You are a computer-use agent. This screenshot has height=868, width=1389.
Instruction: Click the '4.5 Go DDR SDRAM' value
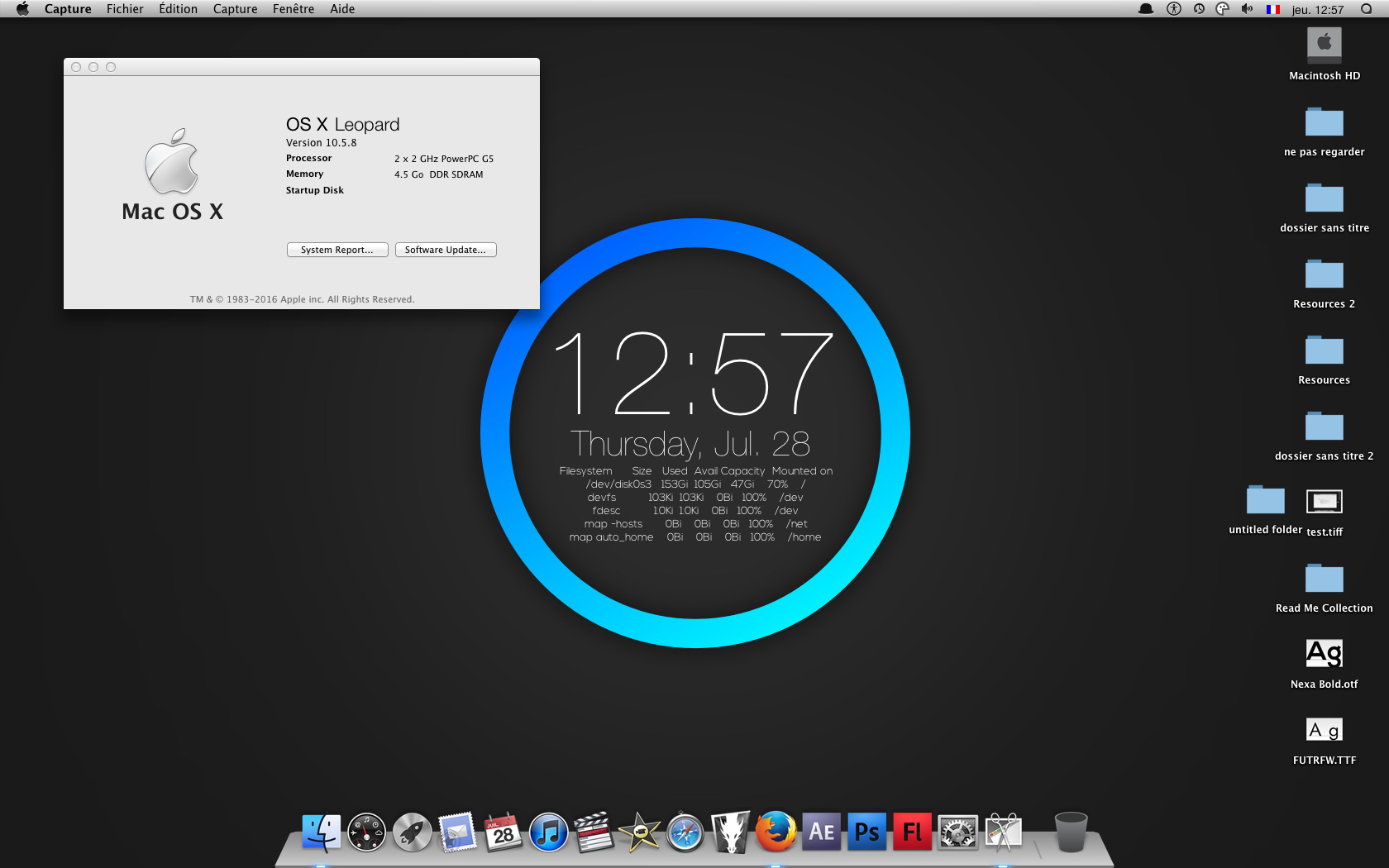[x=439, y=174]
